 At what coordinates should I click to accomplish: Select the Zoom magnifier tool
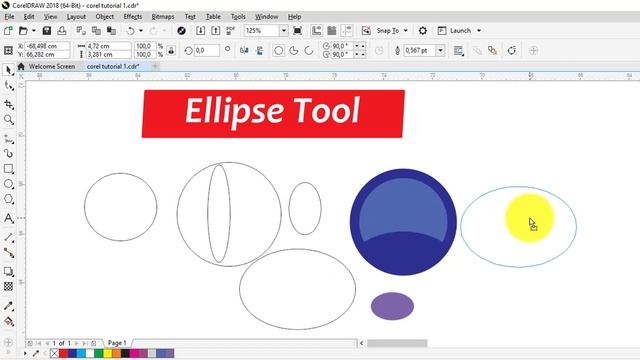tap(8, 120)
